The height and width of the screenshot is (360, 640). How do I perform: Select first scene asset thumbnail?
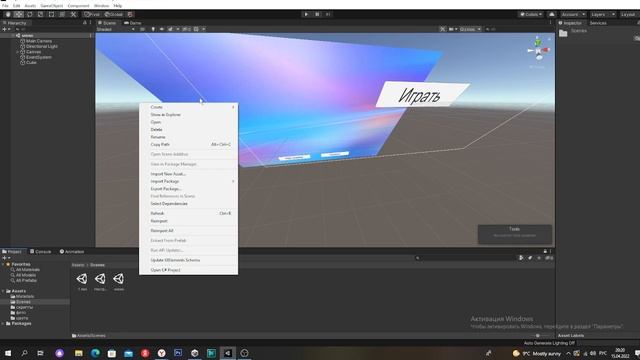tap(82, 279)
